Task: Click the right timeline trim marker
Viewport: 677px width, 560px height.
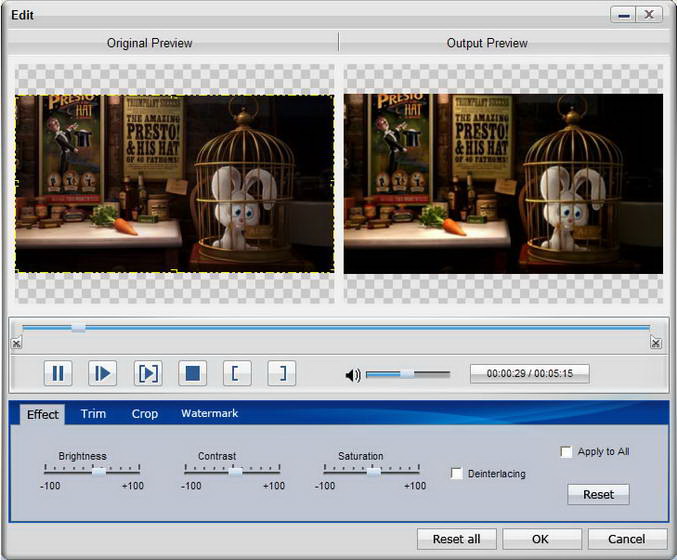Action: 655,343
